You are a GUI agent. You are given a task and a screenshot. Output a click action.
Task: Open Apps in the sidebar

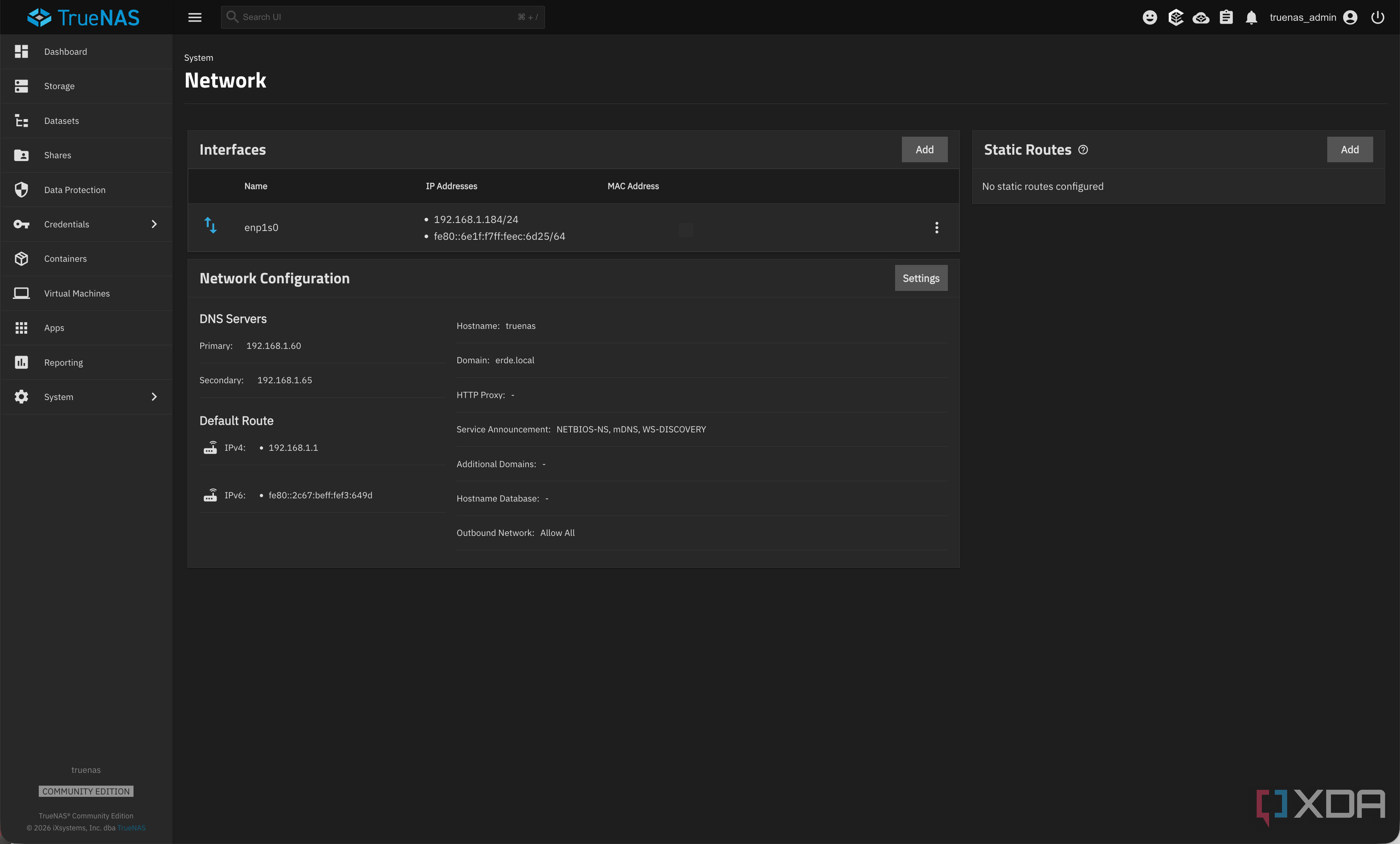click(86, 328)
